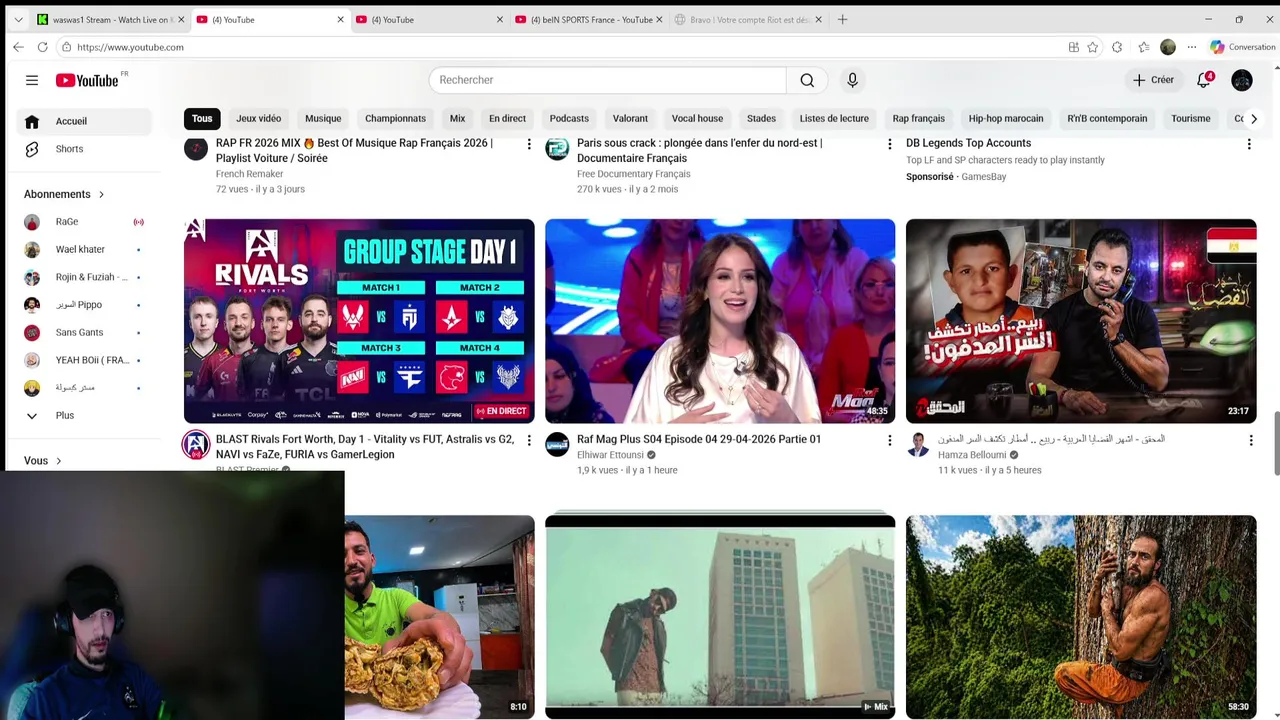Open Paris sous crack documentary title
The width and height of the screenshot is (1280, 720).
click(699, 151)
